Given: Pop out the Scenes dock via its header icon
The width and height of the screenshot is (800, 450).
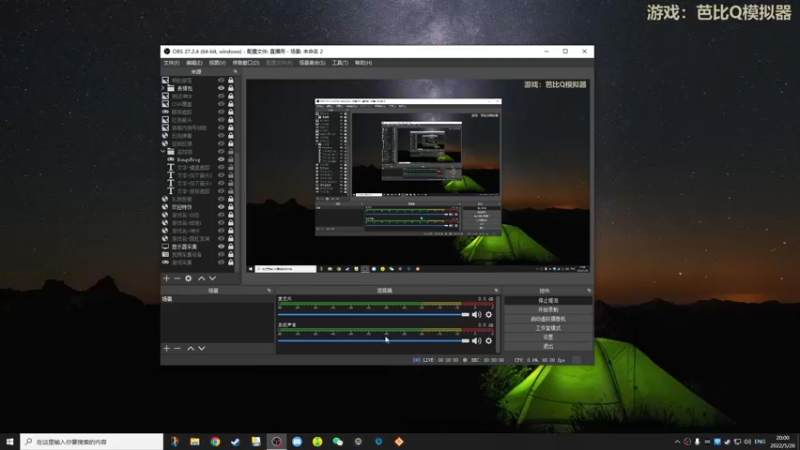Looking at the screenshot, I should (269, 290).
